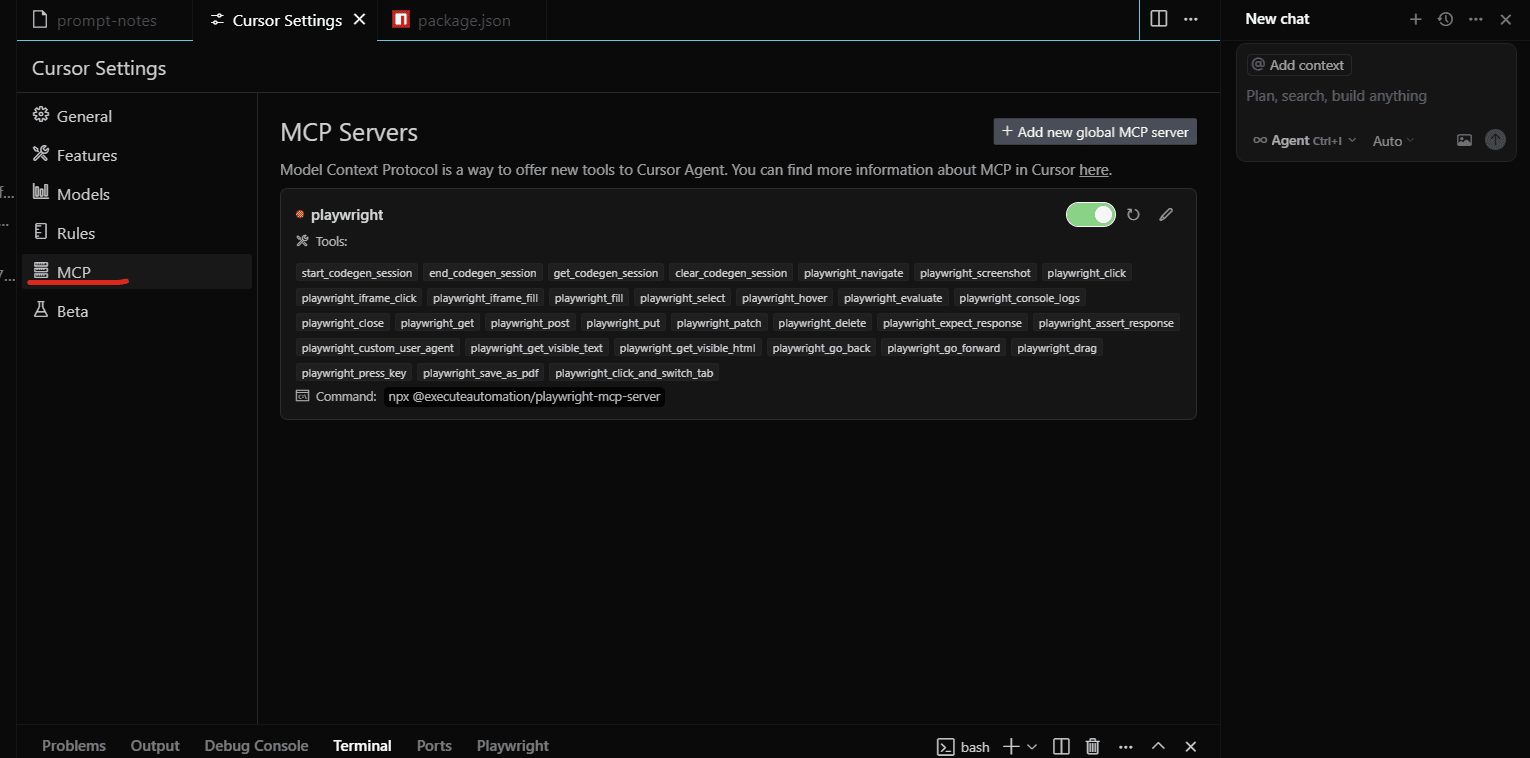Go to Models settings section

pyautogui.click(x=83, y=194)
